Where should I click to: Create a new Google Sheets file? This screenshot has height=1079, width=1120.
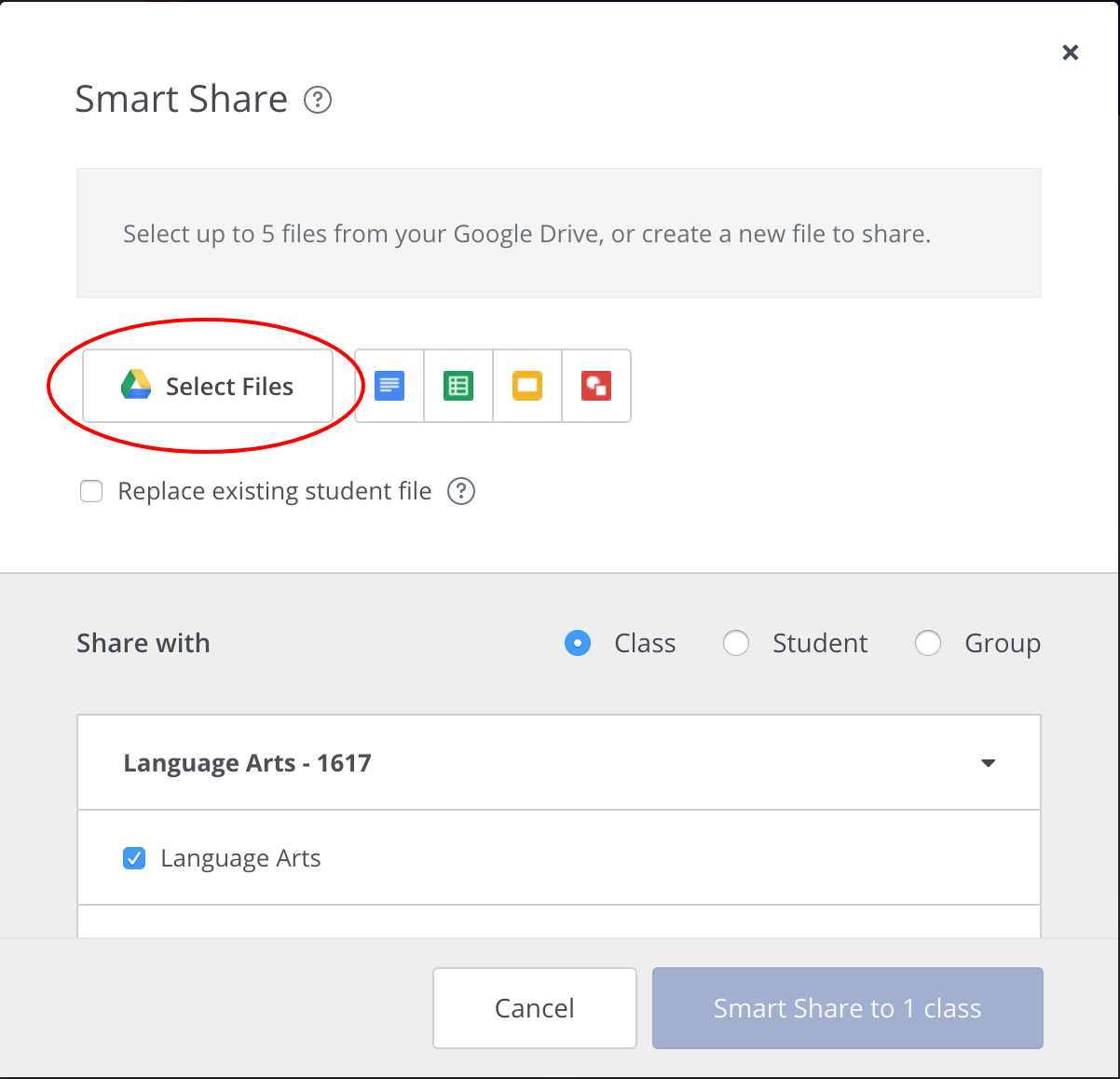[x=458, y=386]
